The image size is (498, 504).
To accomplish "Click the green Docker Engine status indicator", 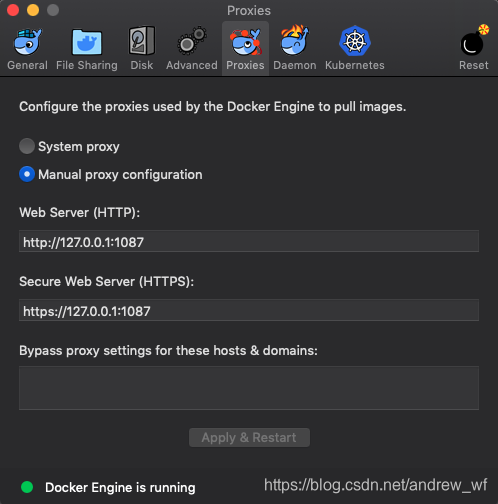I will tap(27, 487).
